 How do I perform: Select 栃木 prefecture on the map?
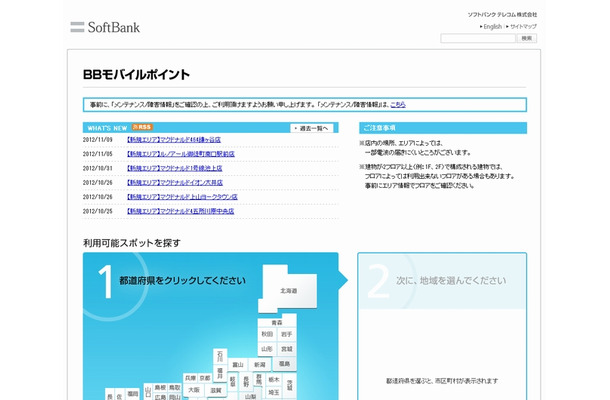tap(274, 379)
